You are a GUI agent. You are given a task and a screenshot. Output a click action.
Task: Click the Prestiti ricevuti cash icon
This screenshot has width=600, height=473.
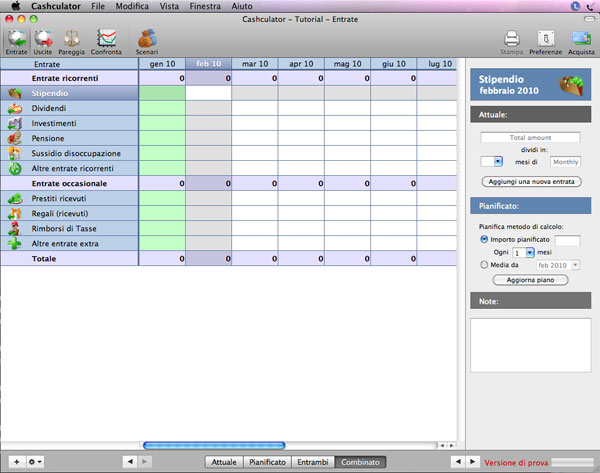click(x=15, y=199)
